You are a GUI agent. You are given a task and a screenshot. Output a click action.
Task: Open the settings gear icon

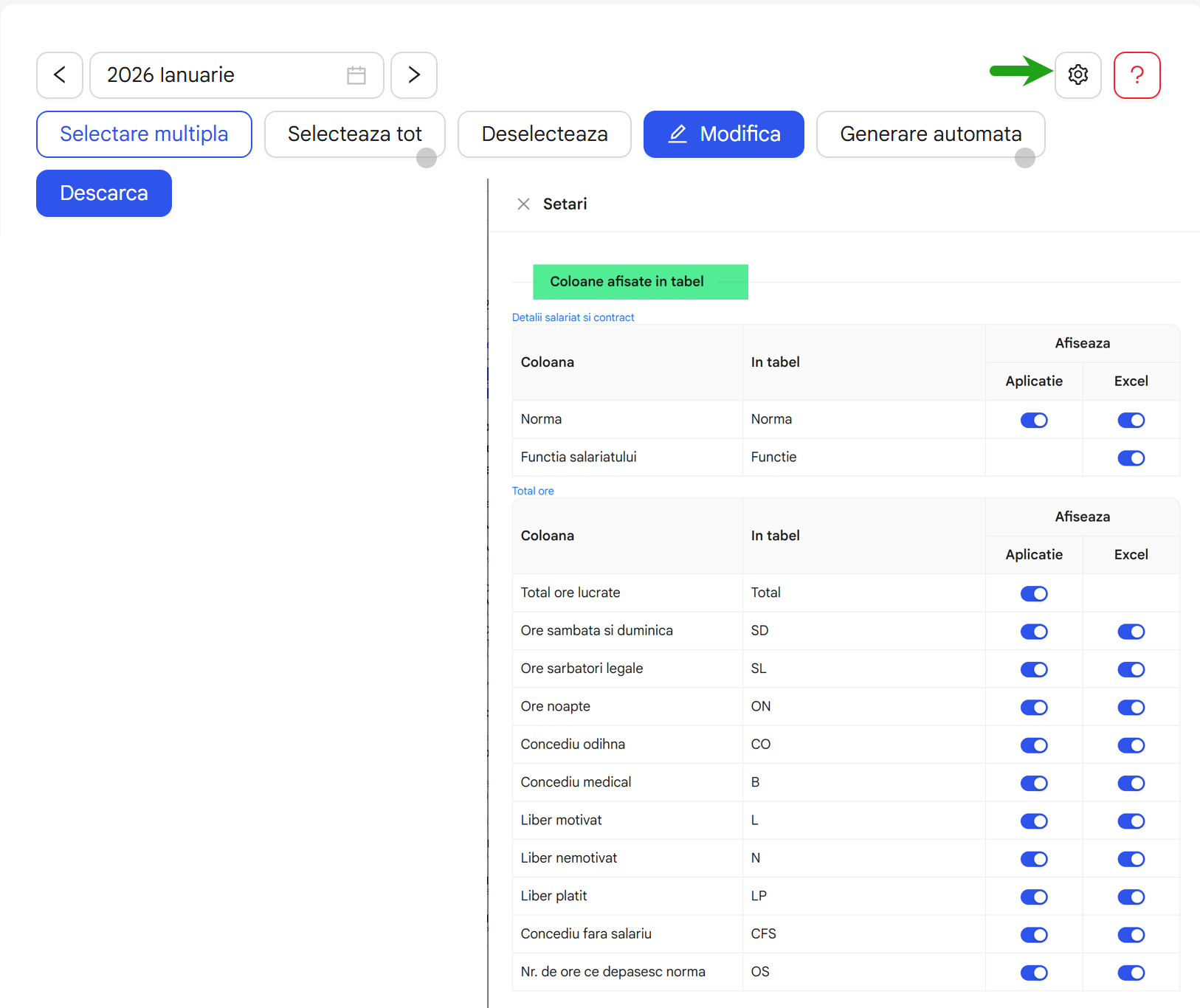(1078, 75)
